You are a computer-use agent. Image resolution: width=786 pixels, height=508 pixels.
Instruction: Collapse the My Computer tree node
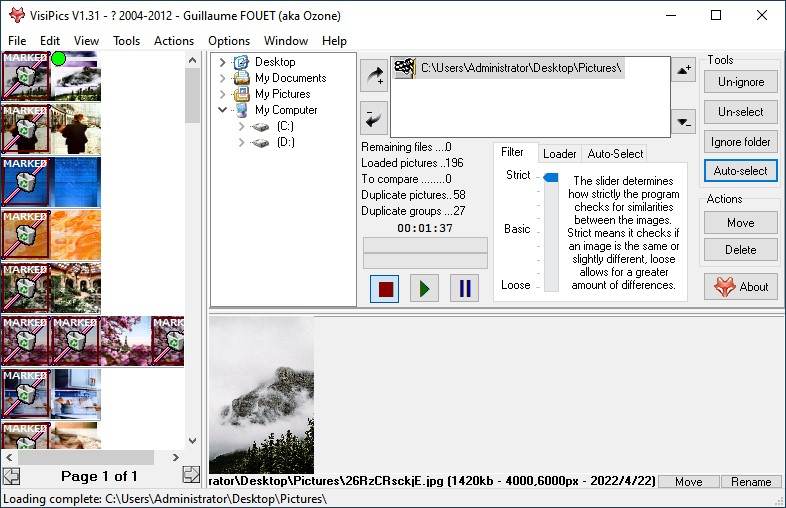coord(223,110)
